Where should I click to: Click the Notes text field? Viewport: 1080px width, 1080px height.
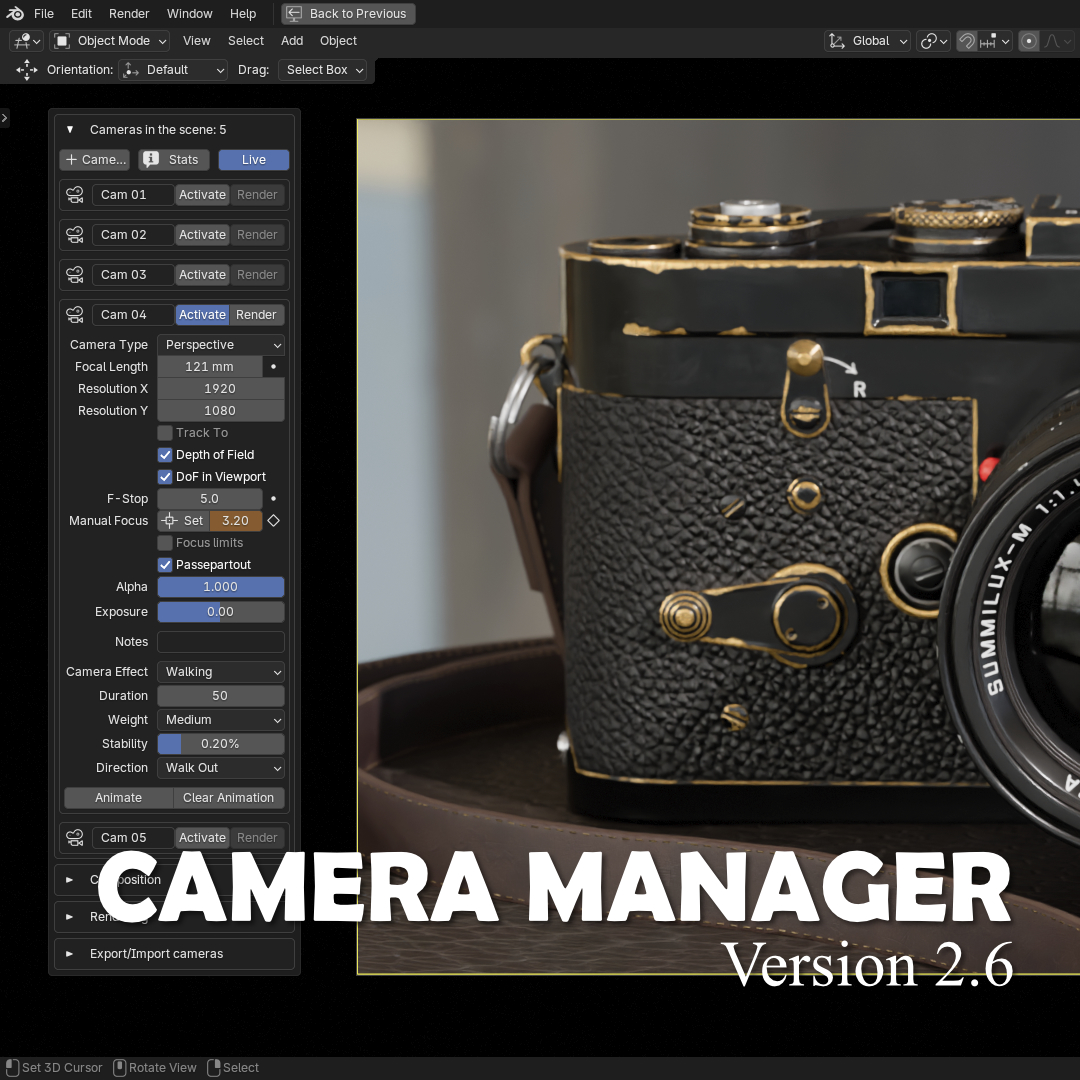pyautogui.click(x=221, y=642)
